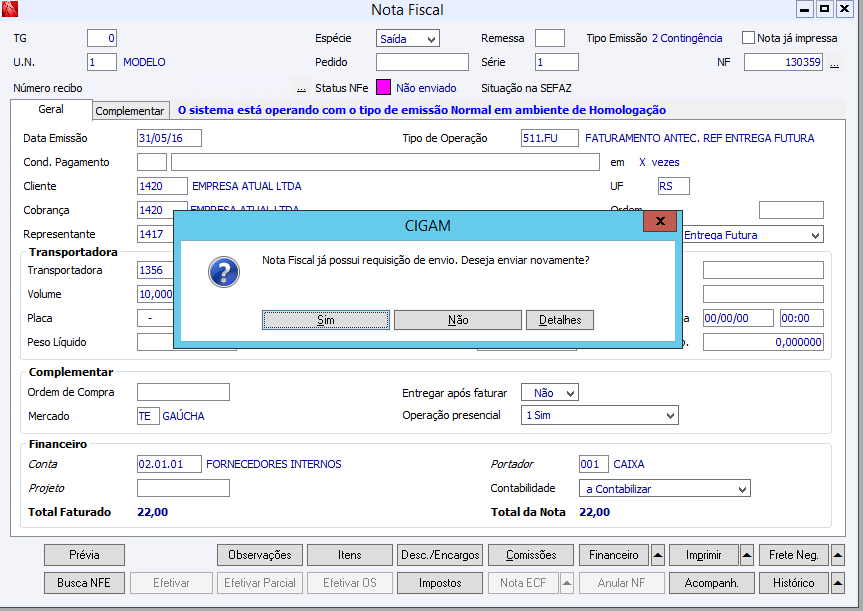Viewport: 863px width, 611px height.
Task: Click the Pedido input field
Action: [x=422, y=62]
